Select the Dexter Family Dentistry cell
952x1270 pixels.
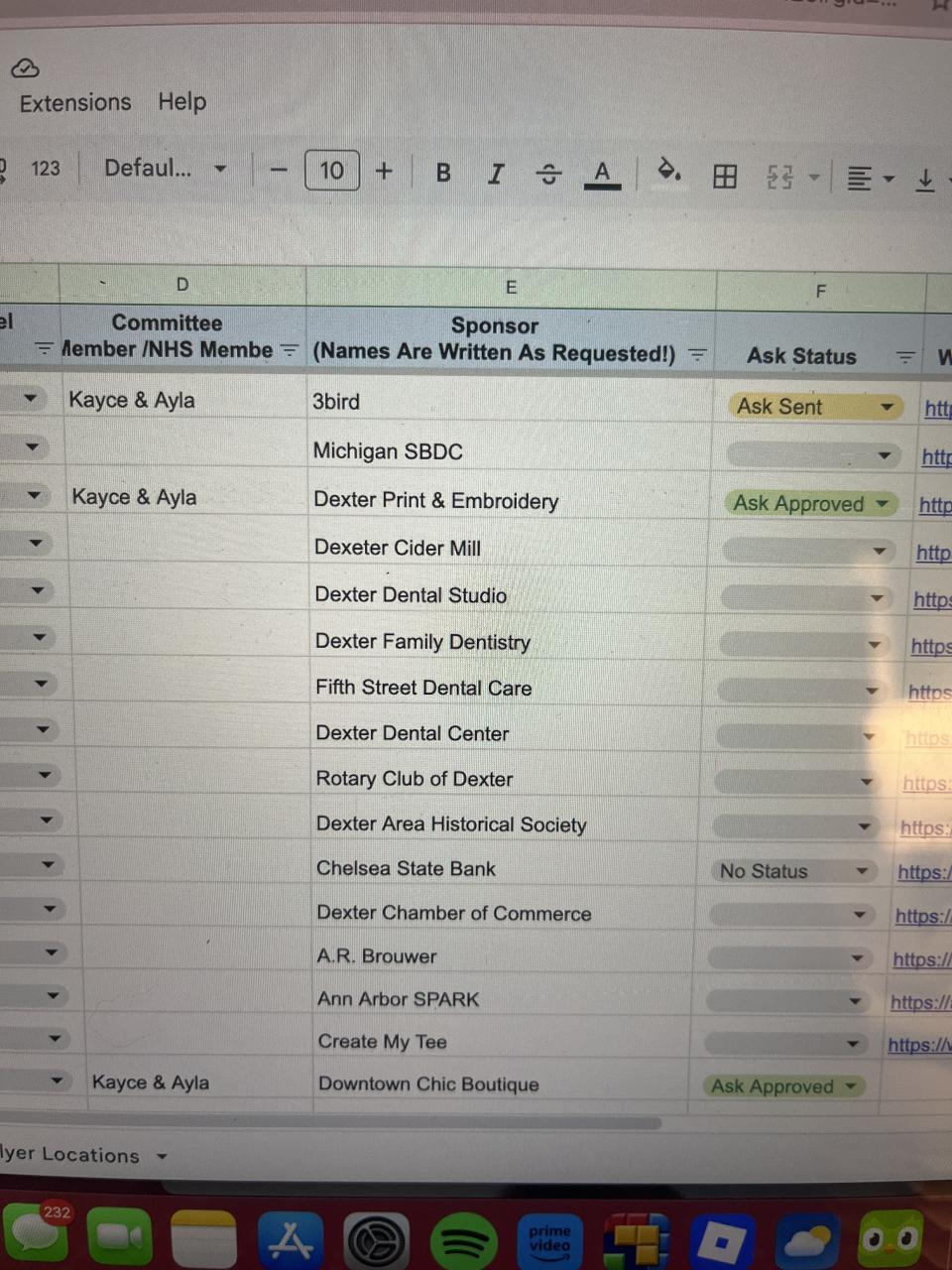pos(507,641)
